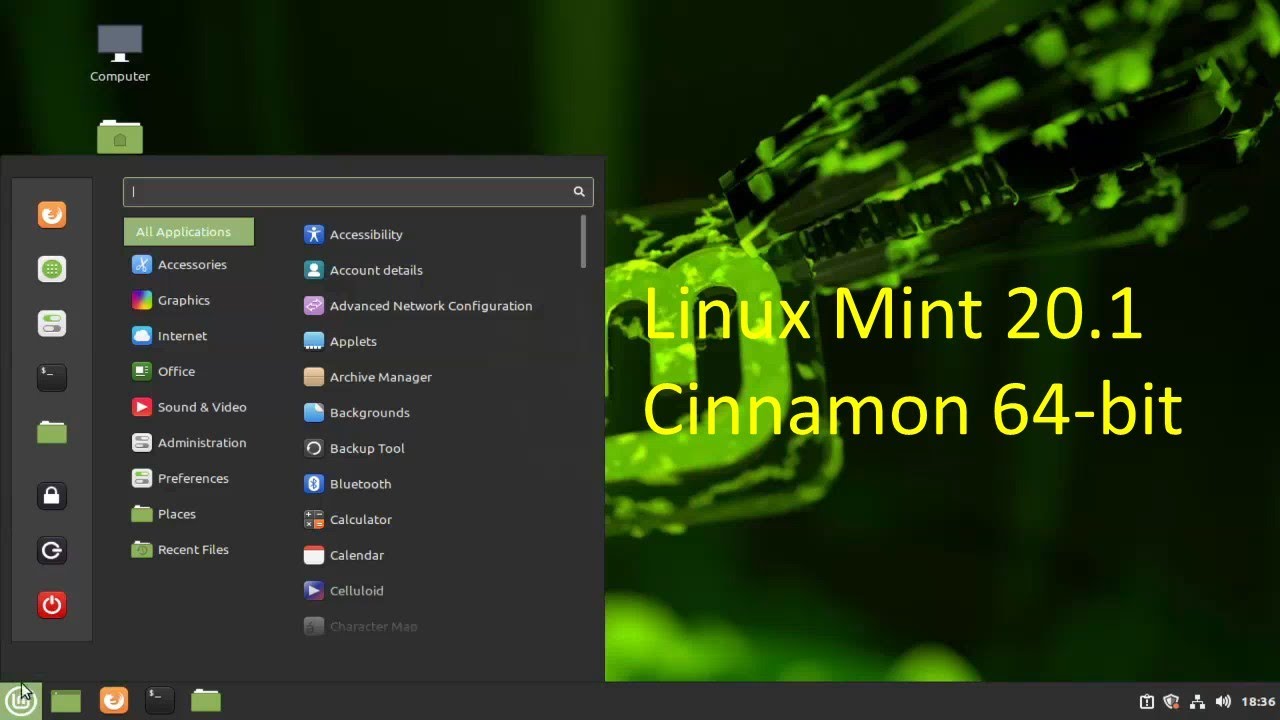This screenshot has height=720, width=1280.
Task: Click the Backgrounds label
Action: point(370,412)
